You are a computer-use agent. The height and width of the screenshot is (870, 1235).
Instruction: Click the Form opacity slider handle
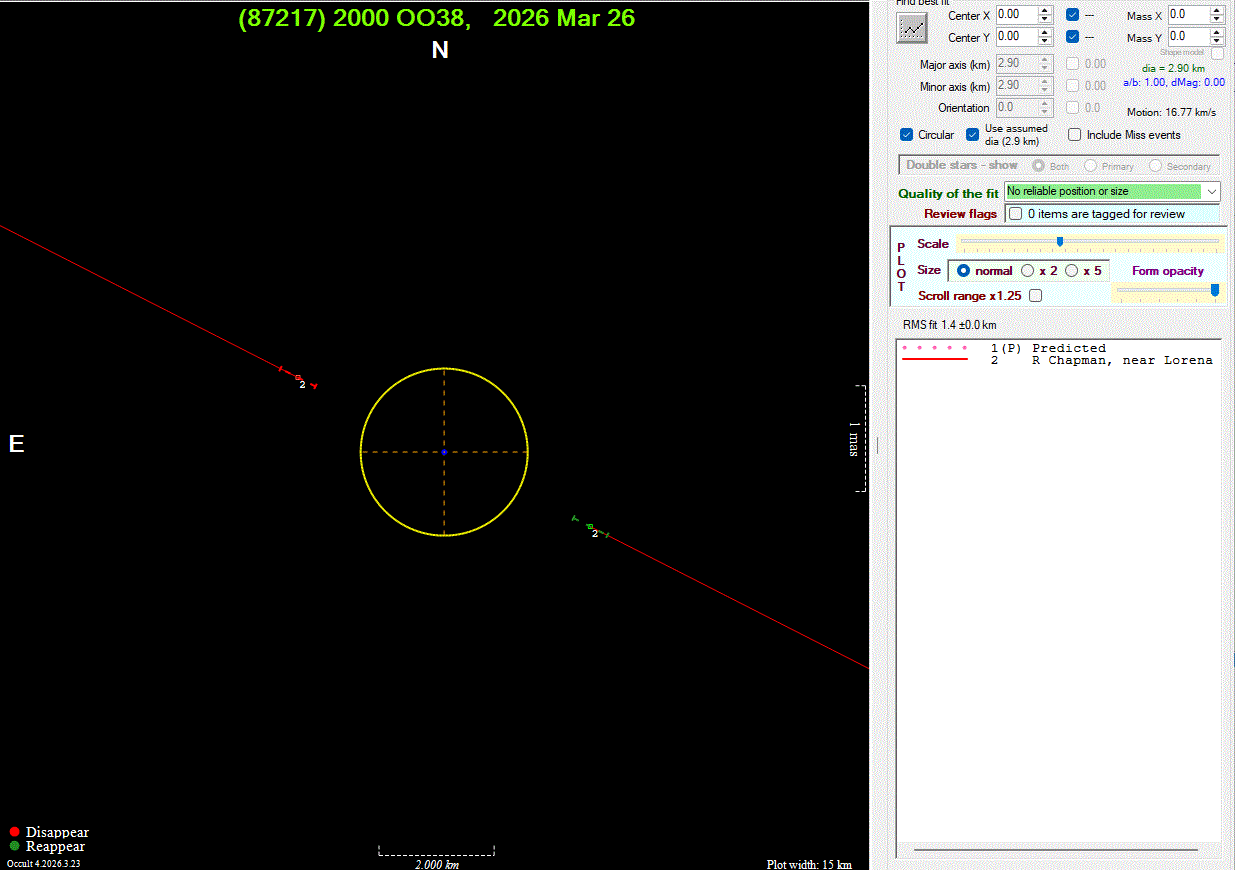point(1215,290)
